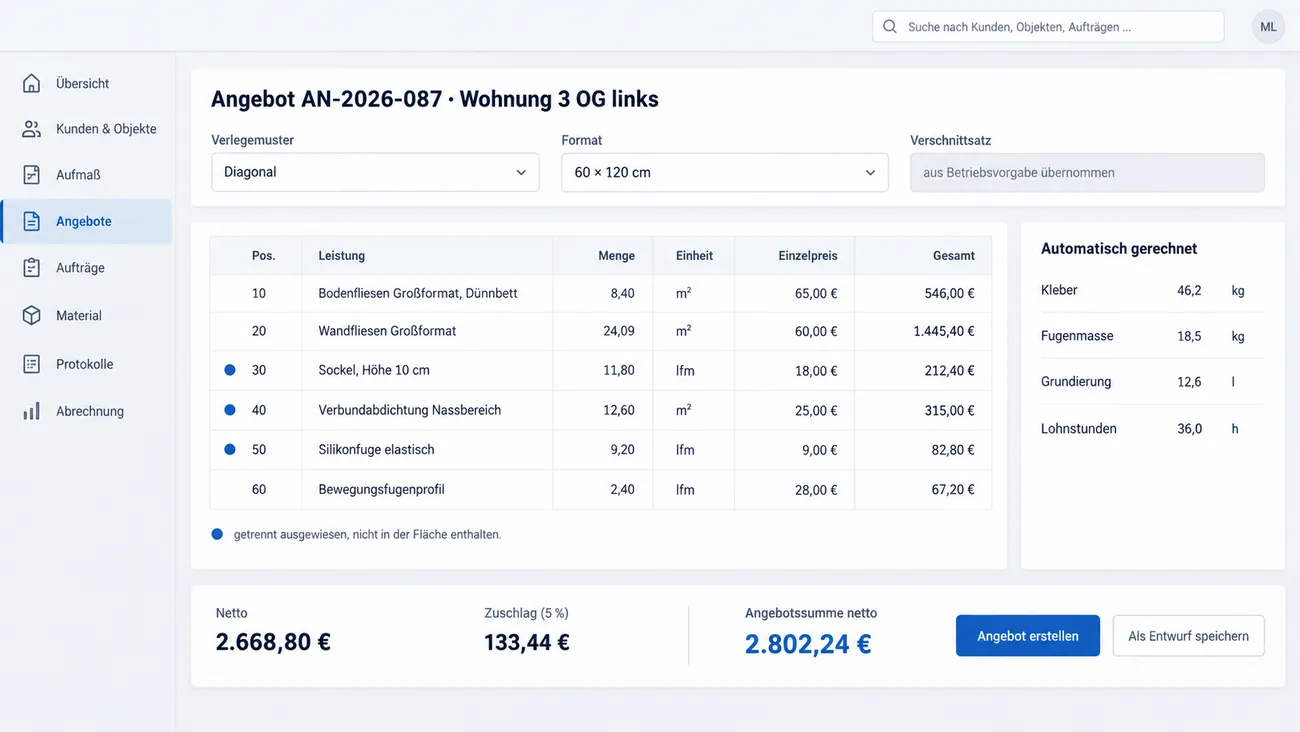
Task: Click the total 1.445,40 €
Action: point(944,331)
